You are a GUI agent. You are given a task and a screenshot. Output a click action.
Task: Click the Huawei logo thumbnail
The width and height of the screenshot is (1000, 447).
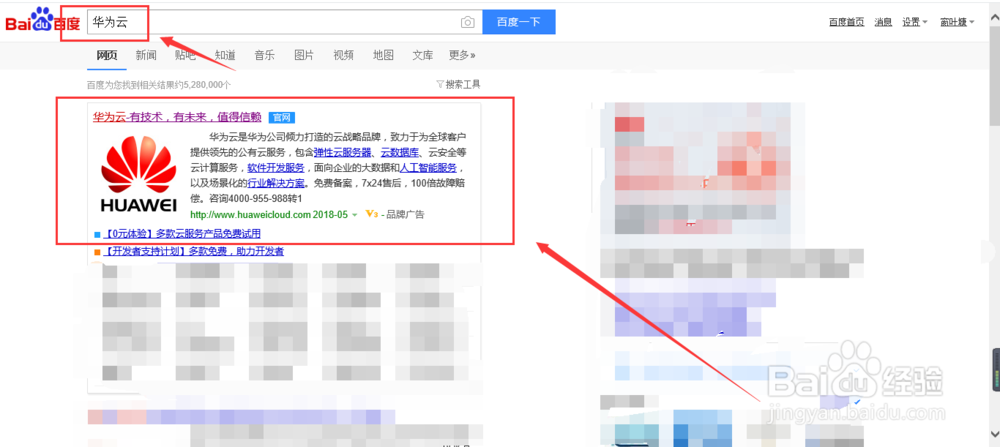pos(138,172)
